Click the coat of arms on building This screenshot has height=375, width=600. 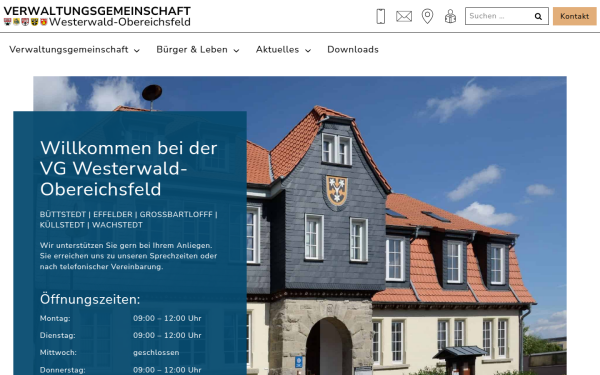click(337, 191)
